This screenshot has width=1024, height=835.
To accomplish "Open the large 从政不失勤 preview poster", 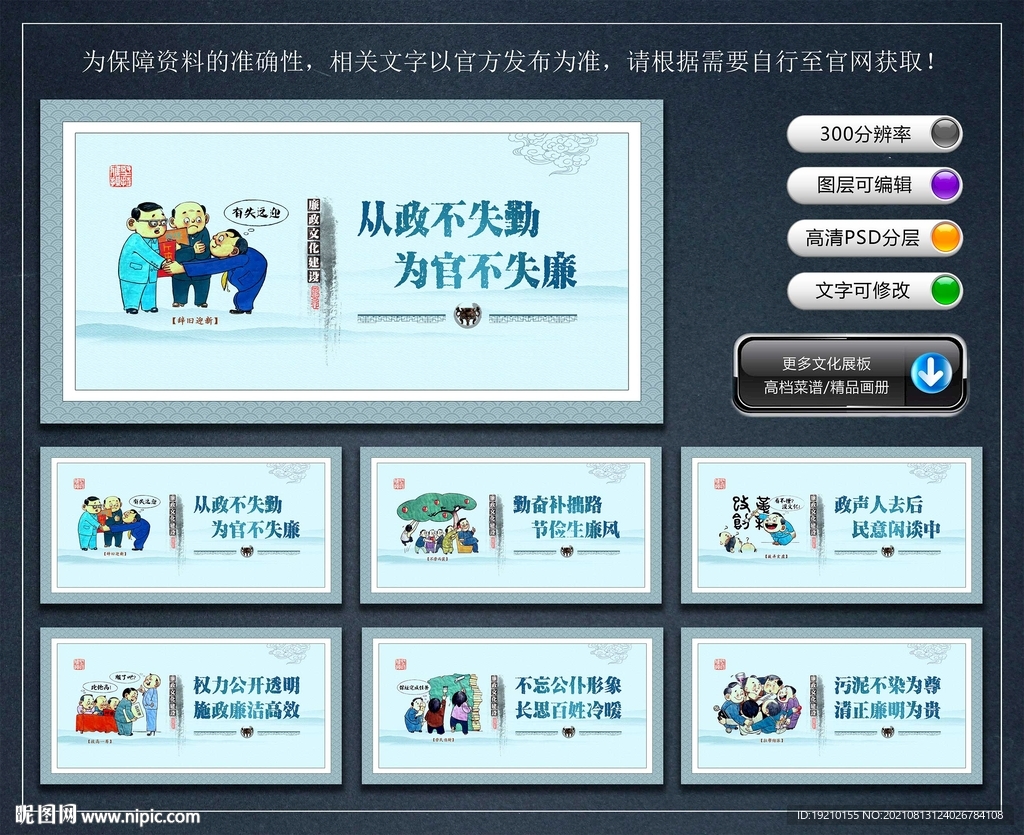I will click(351, 261).
